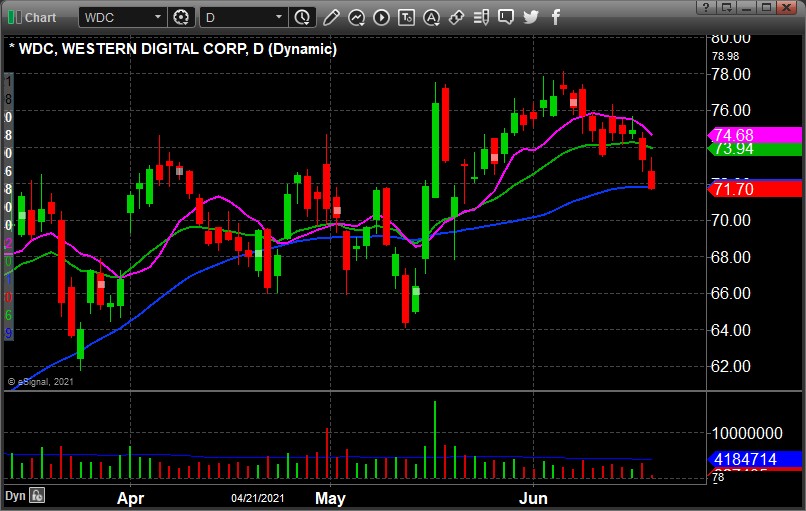Click the Apr month label

130,498
